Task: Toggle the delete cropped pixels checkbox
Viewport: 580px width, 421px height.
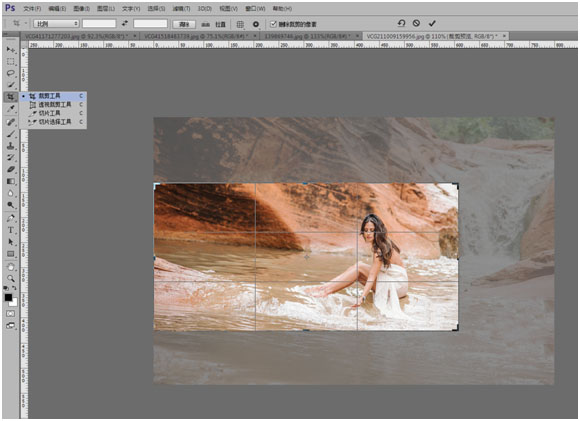Action: point(273,24)
